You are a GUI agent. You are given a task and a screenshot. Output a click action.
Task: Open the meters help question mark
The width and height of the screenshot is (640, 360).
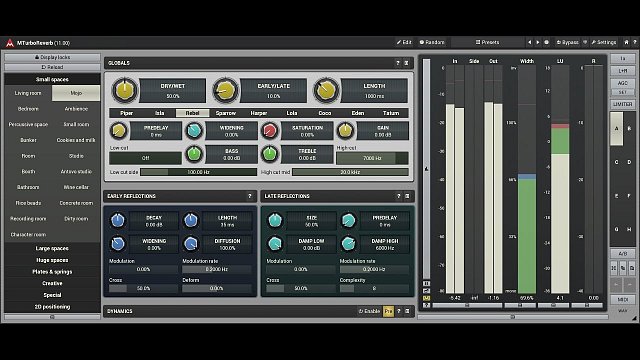pyautogui.click(x=426, y=305)
